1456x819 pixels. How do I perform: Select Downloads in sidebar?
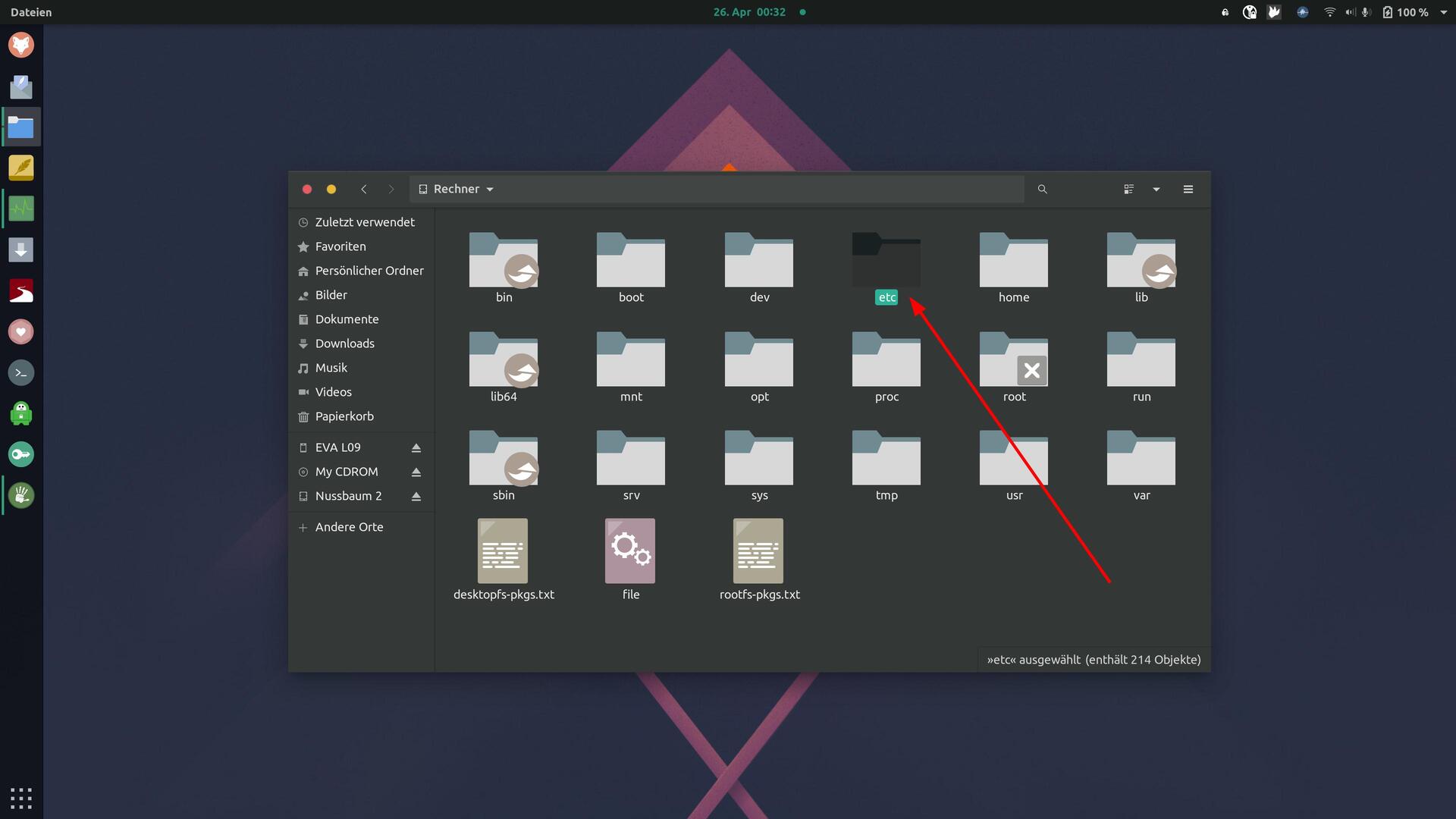point(344,344)
